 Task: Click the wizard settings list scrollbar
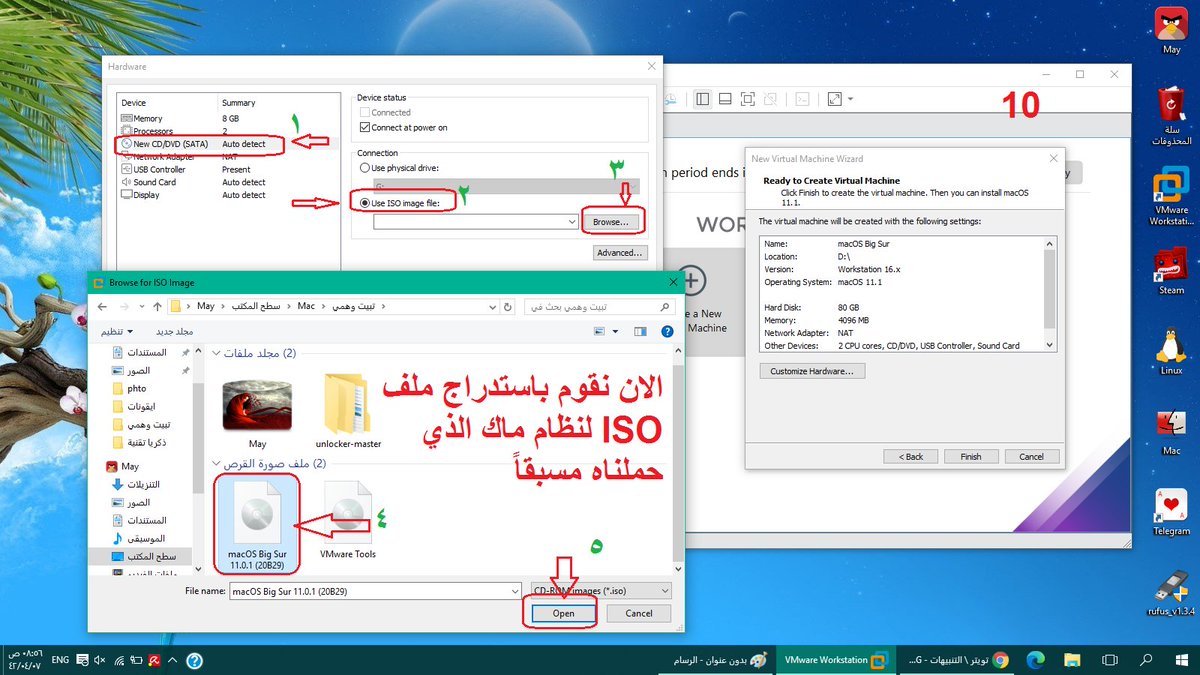pos(1048,293)
